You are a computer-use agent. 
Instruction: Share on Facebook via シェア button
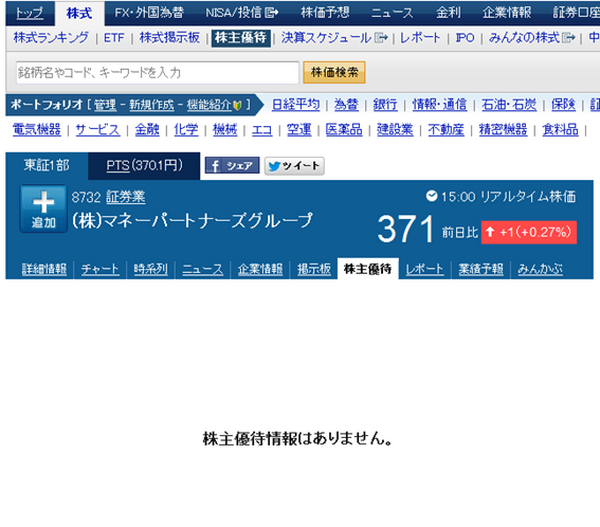pos(232,166)
